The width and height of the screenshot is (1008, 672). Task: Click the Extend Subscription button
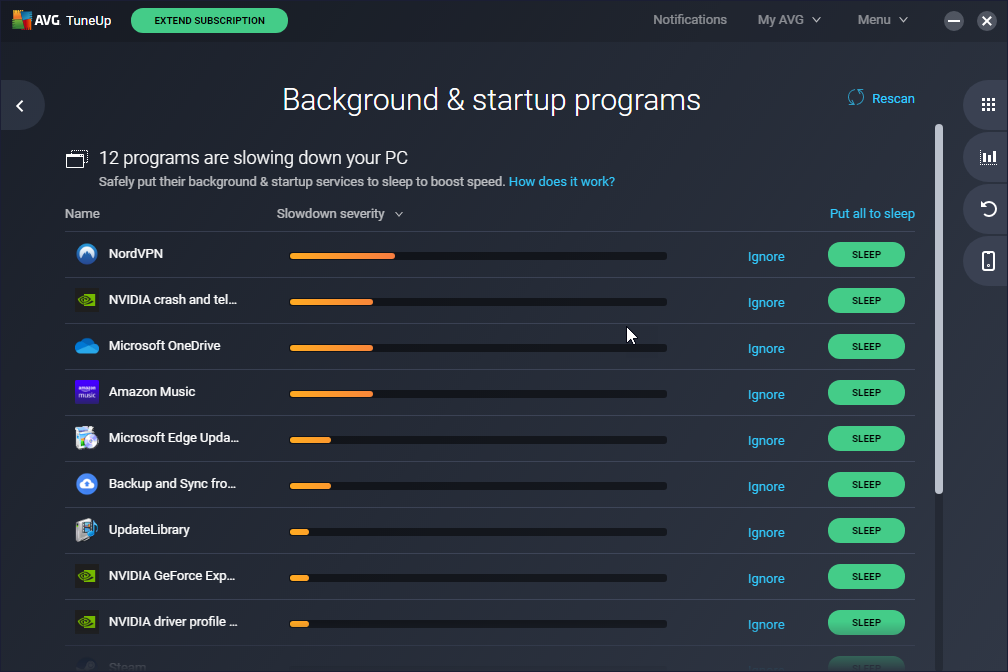point(209,20)
